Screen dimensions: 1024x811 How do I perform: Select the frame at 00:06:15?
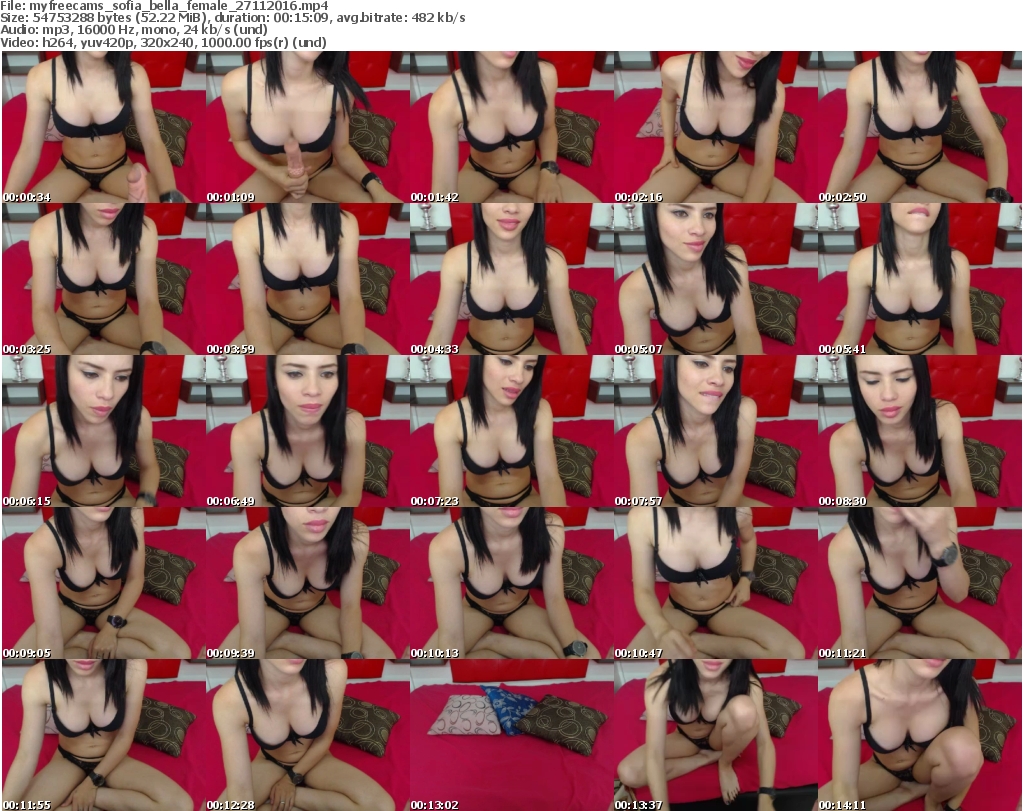point(103,431)
